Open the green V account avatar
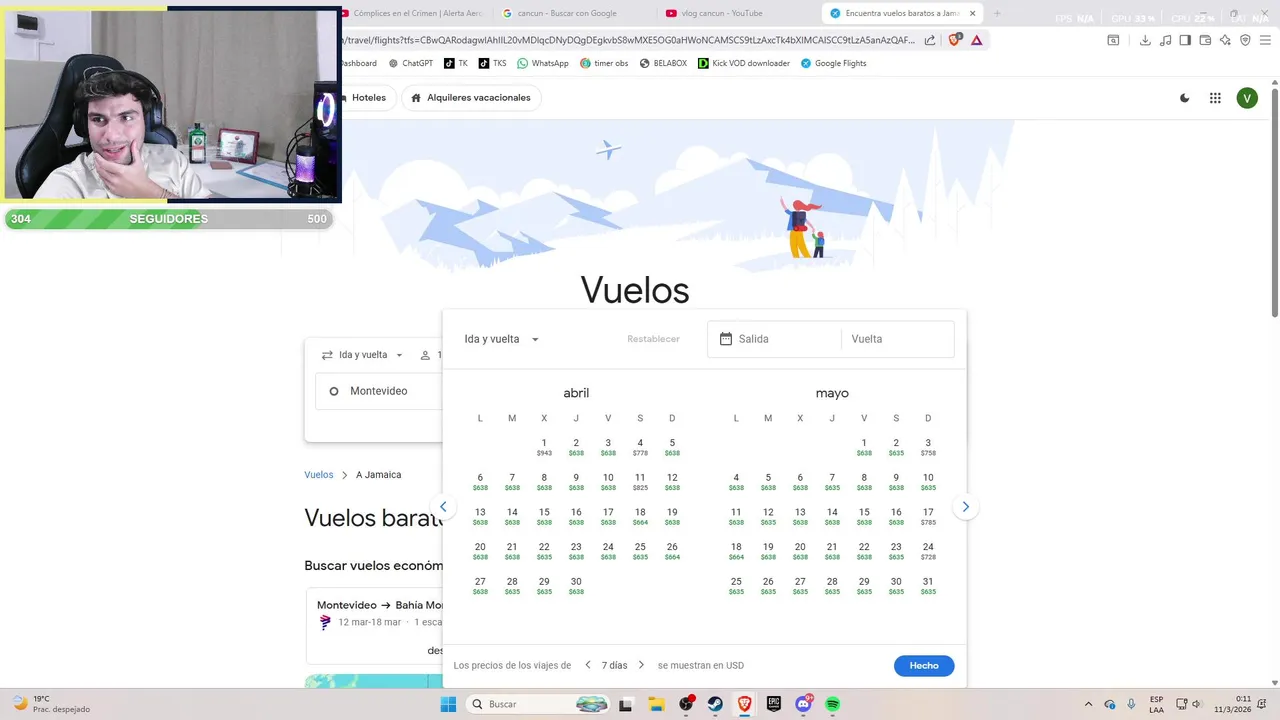 pos(1246,98)
